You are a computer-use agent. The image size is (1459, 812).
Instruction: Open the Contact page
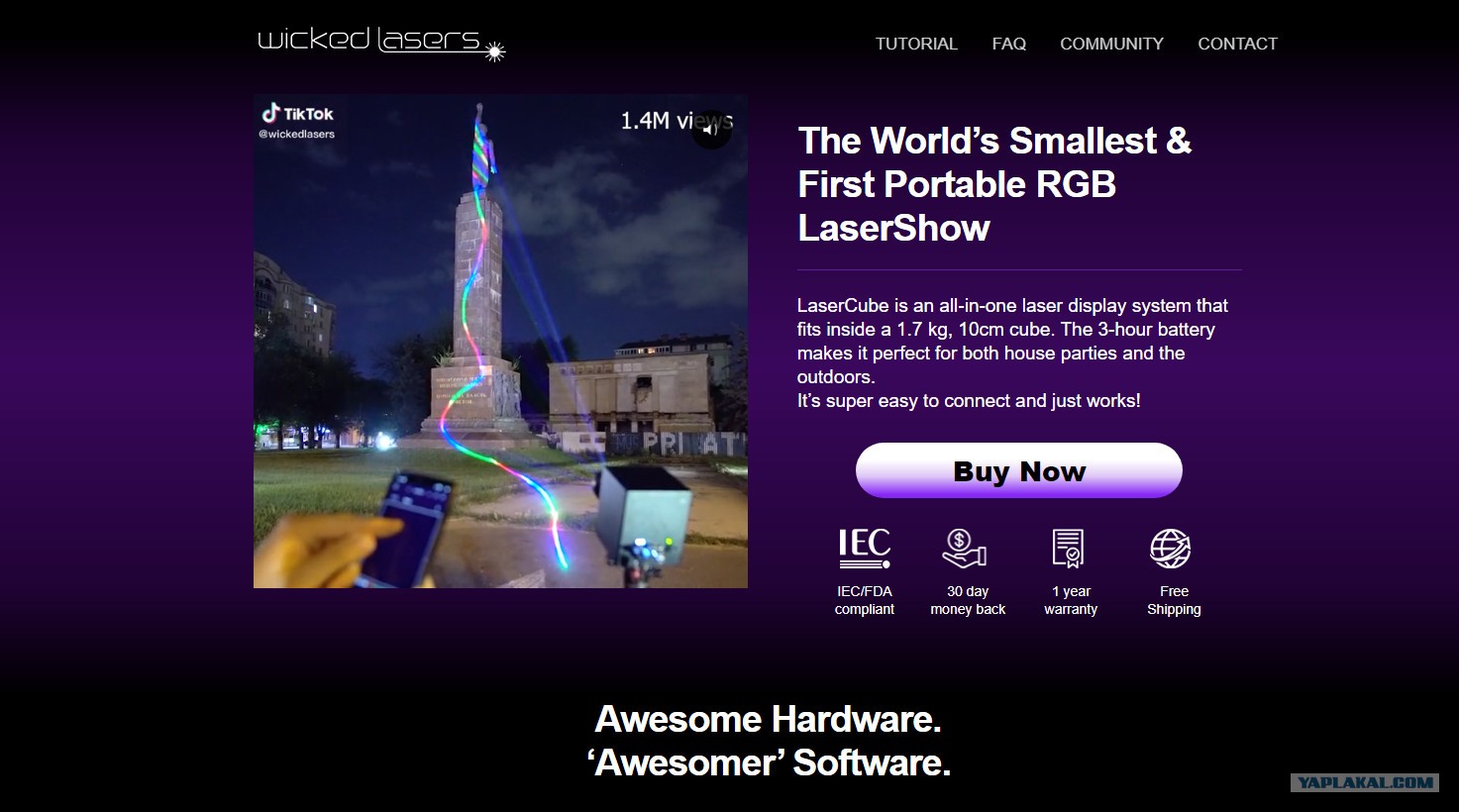[1237, 44]
